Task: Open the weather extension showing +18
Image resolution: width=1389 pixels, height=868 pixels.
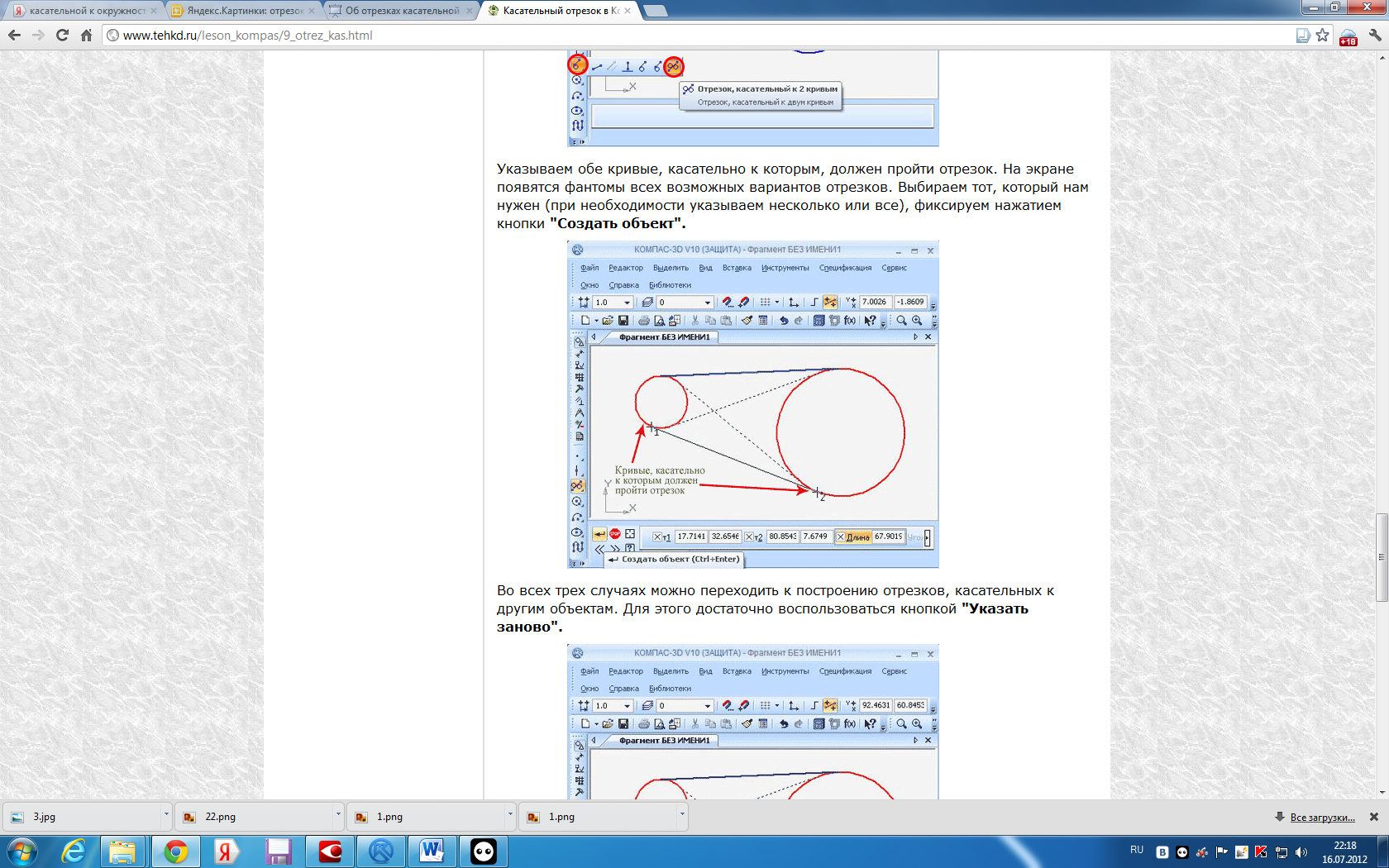Action: click(x=1348, y=36)
